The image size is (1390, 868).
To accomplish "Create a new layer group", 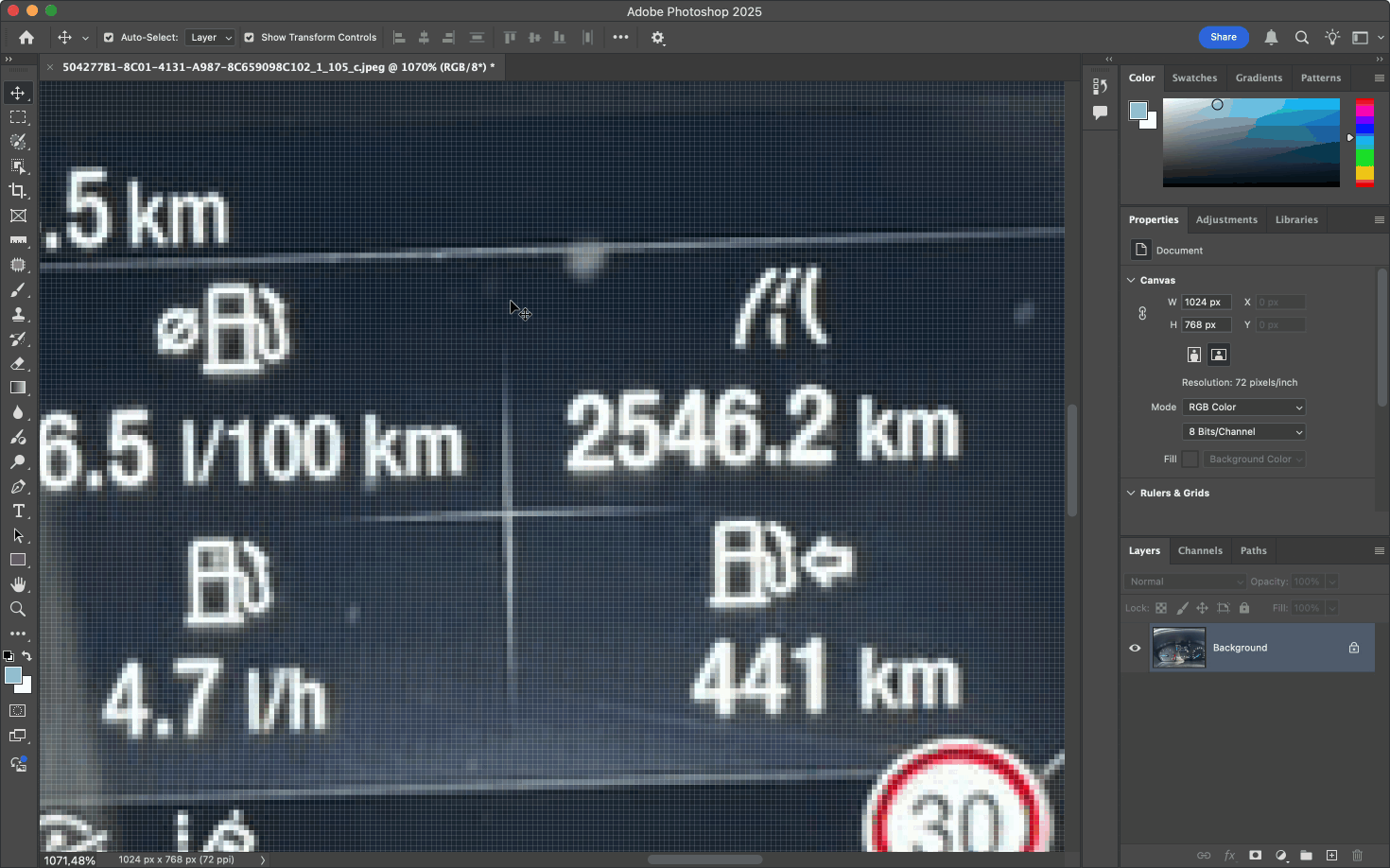I will [x=1306, y=855].
